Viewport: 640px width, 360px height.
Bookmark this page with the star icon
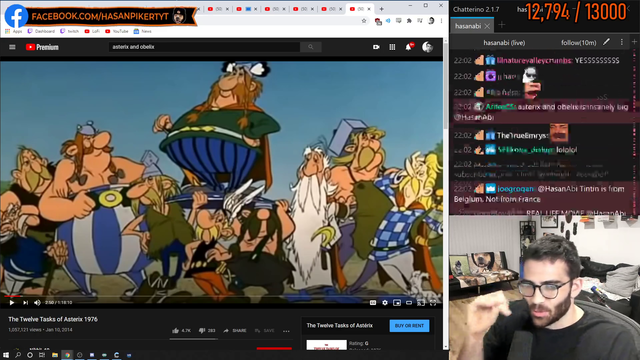click(364, 21)
